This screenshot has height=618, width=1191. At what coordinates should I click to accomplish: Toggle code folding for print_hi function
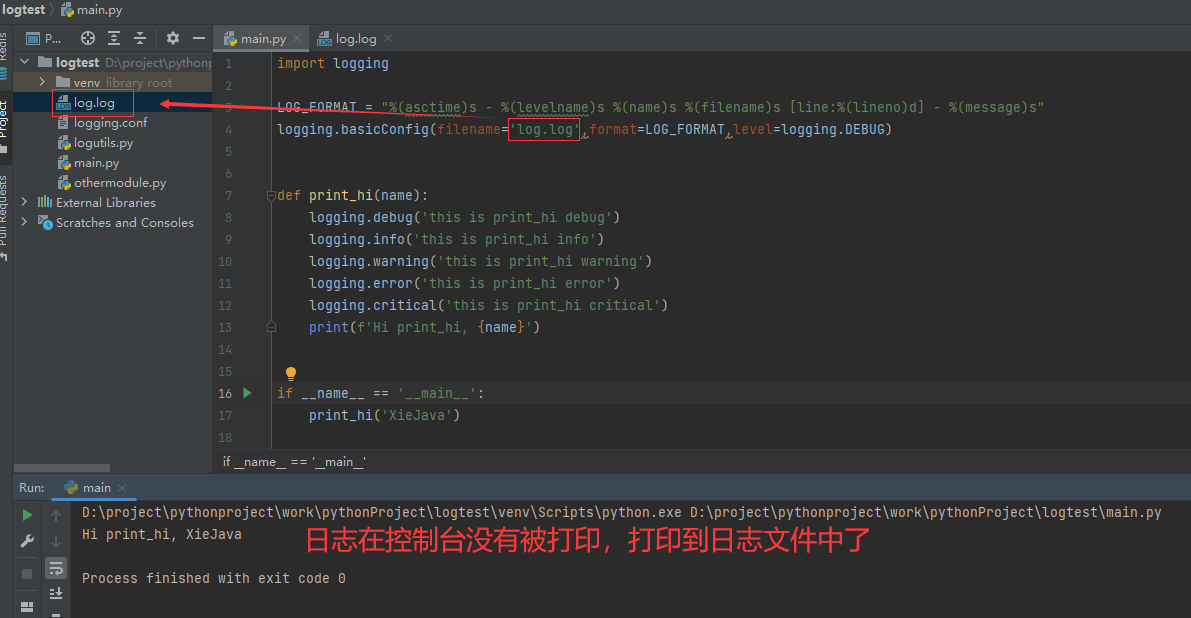[x=271, y=196]
